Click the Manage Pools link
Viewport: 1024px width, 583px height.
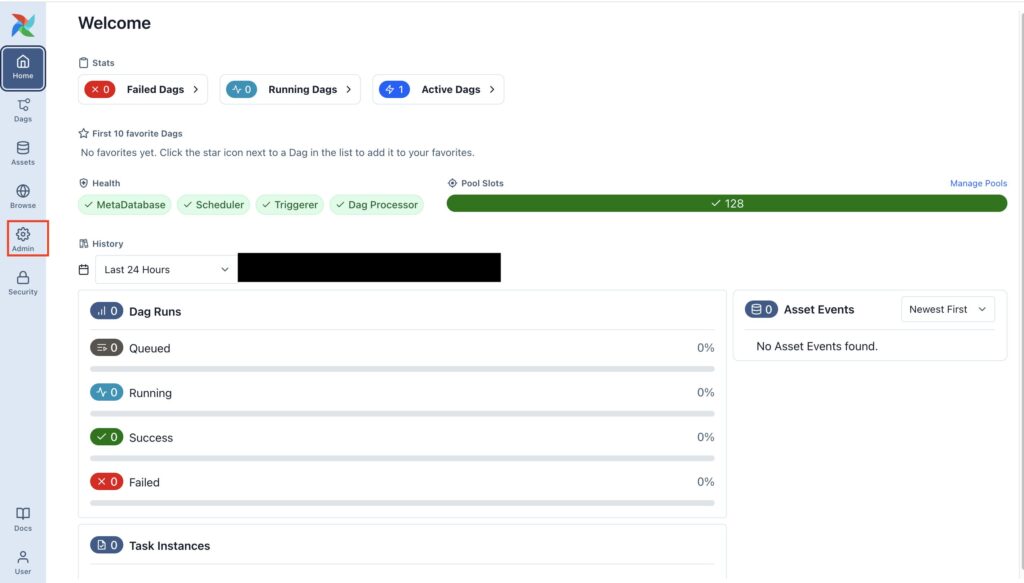pos(978,184)
